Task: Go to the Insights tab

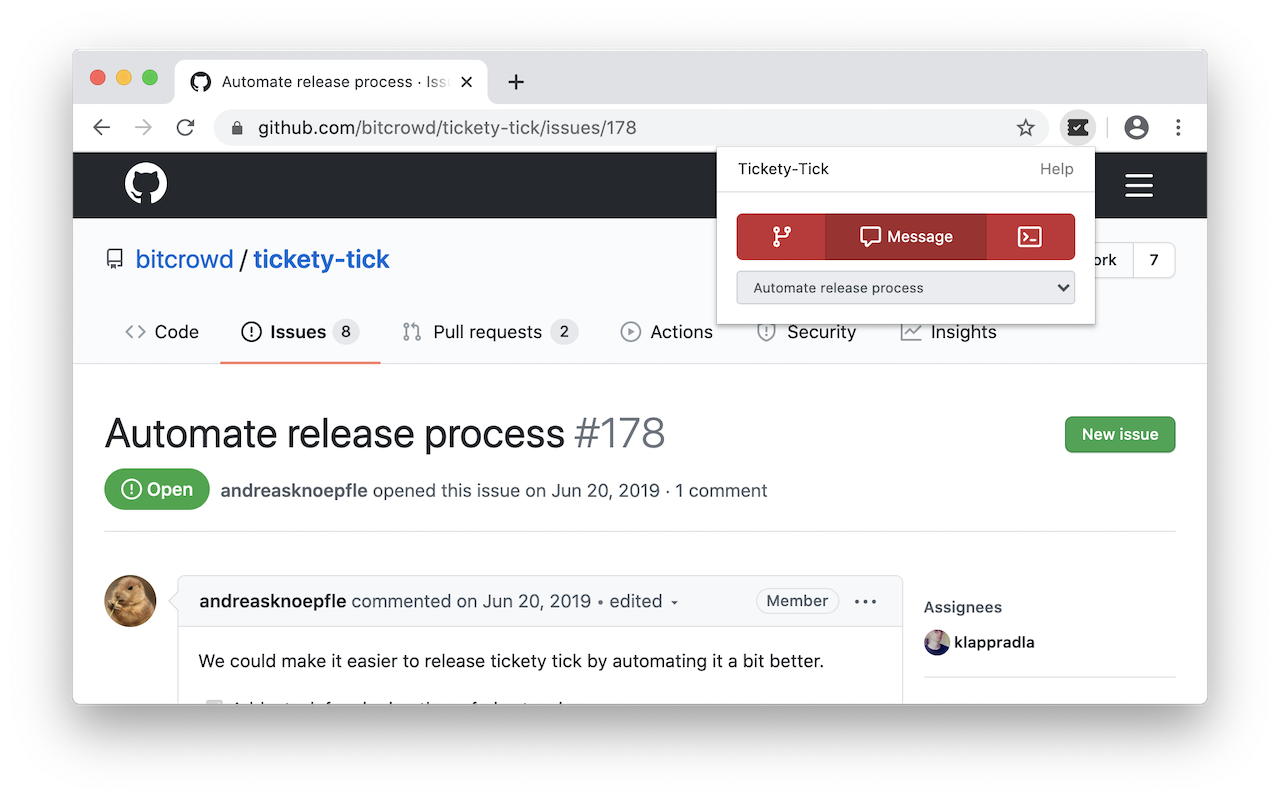Action: pyautogui.click(x=949, y=332)
